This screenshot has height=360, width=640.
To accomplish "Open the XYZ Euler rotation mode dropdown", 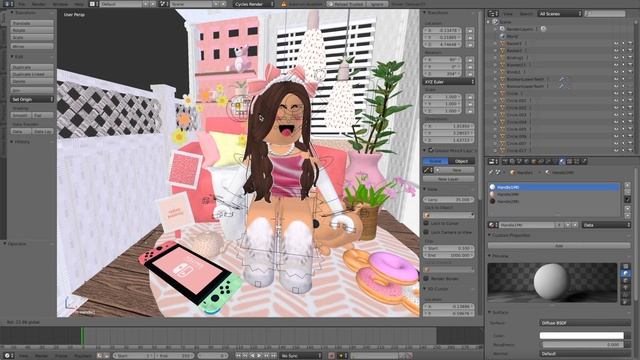I will [449, 82].
